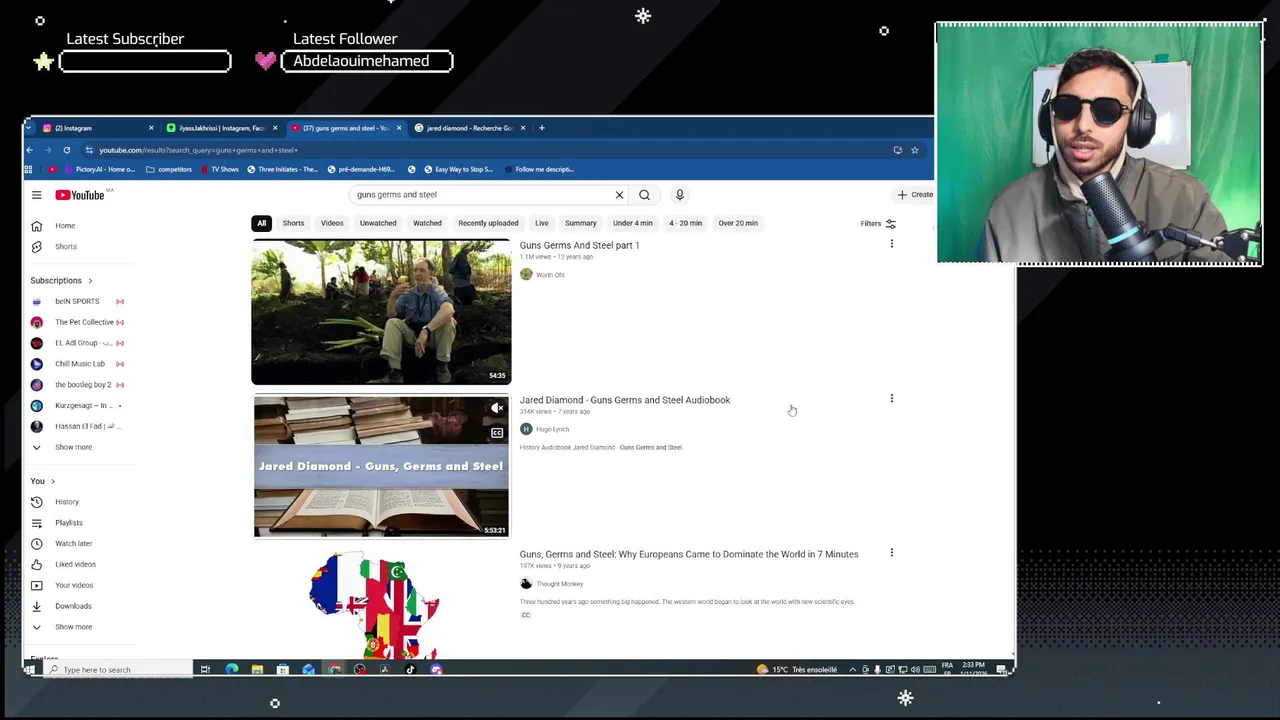Select the Unwatched filter chip
The image size is (1280, 720).
[x=378, y=224]
